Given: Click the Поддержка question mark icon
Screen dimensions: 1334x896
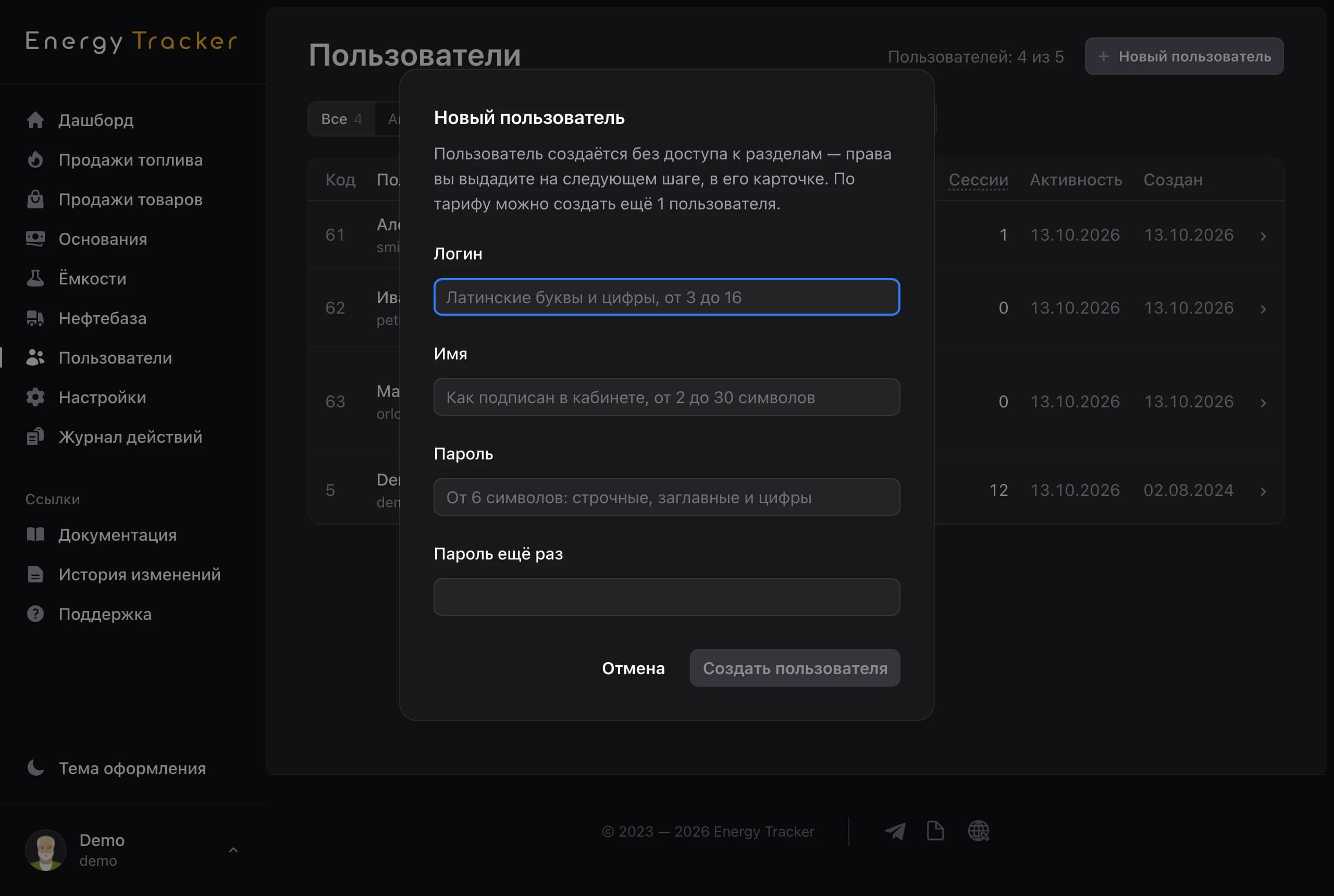Looking at the screenshot, I should (x=35, y=614).
